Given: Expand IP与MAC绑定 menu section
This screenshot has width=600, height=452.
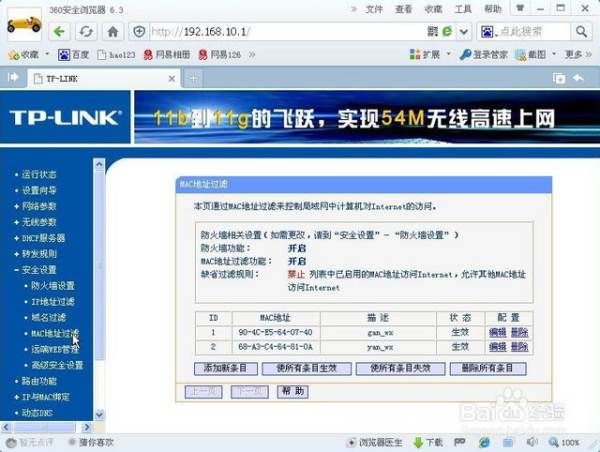Looking at the screenshot, I should coord(45,397).
